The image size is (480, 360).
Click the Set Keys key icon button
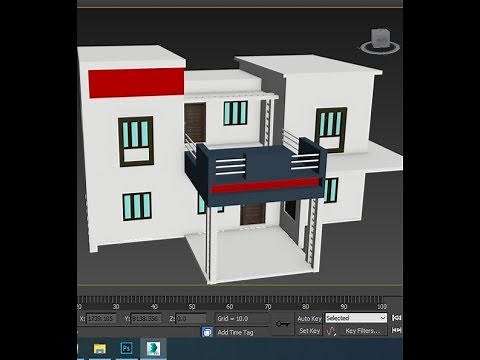283,324
